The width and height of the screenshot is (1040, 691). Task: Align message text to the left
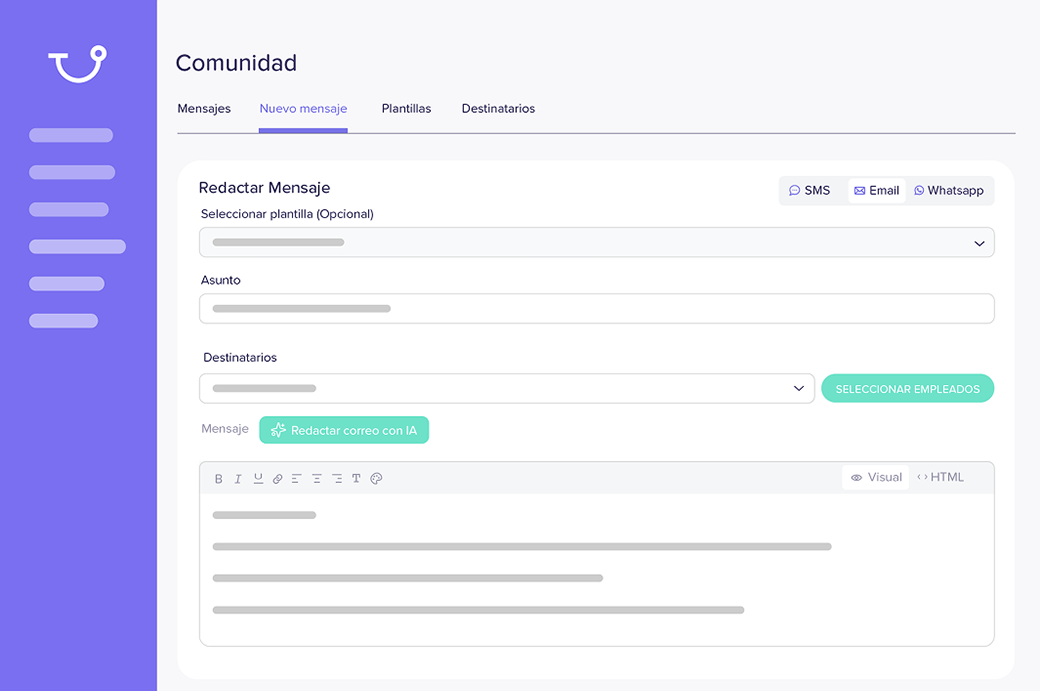[x=297, y=479]
